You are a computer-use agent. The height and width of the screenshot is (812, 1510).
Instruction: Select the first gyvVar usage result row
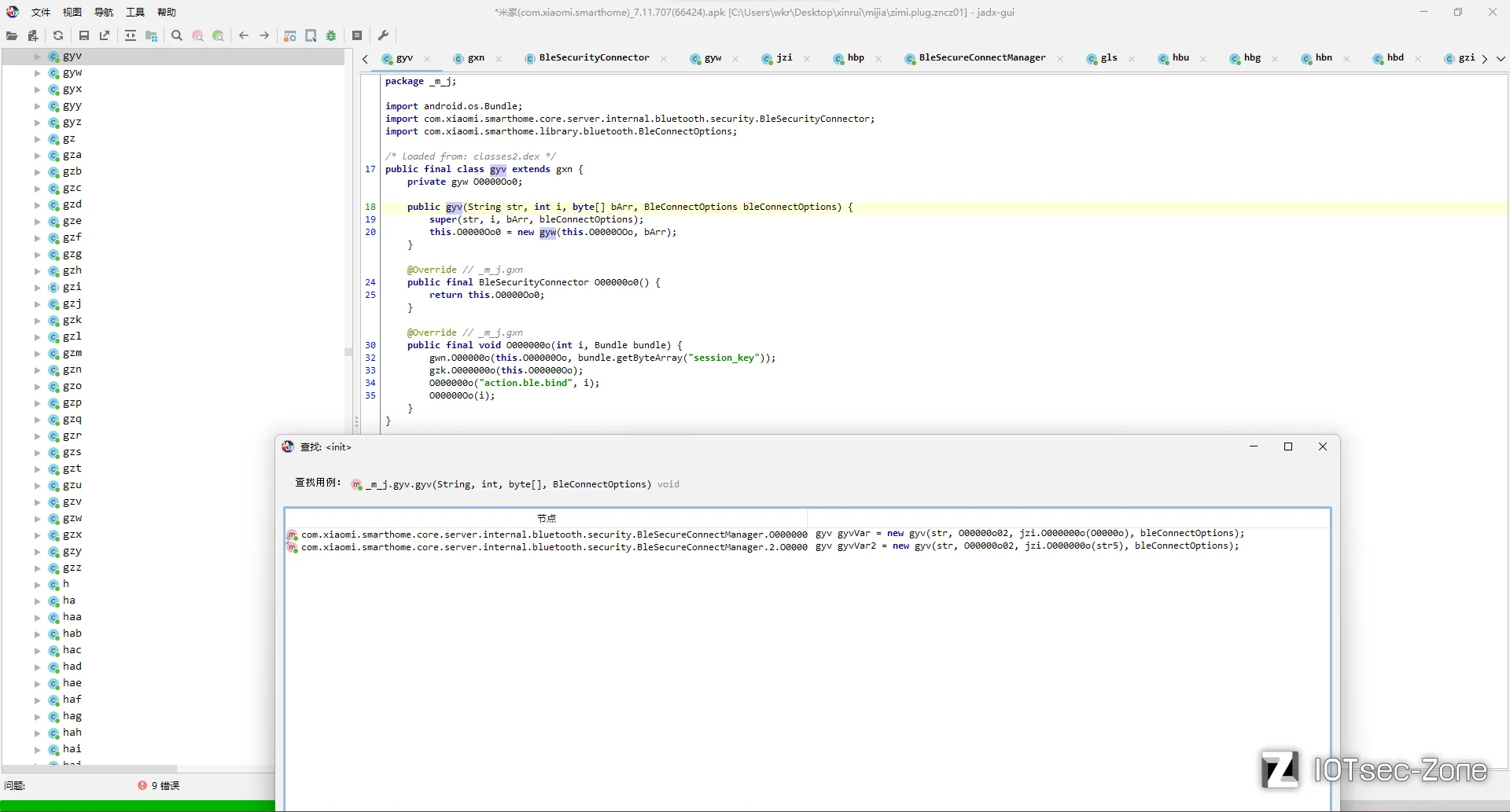[807, 534]
